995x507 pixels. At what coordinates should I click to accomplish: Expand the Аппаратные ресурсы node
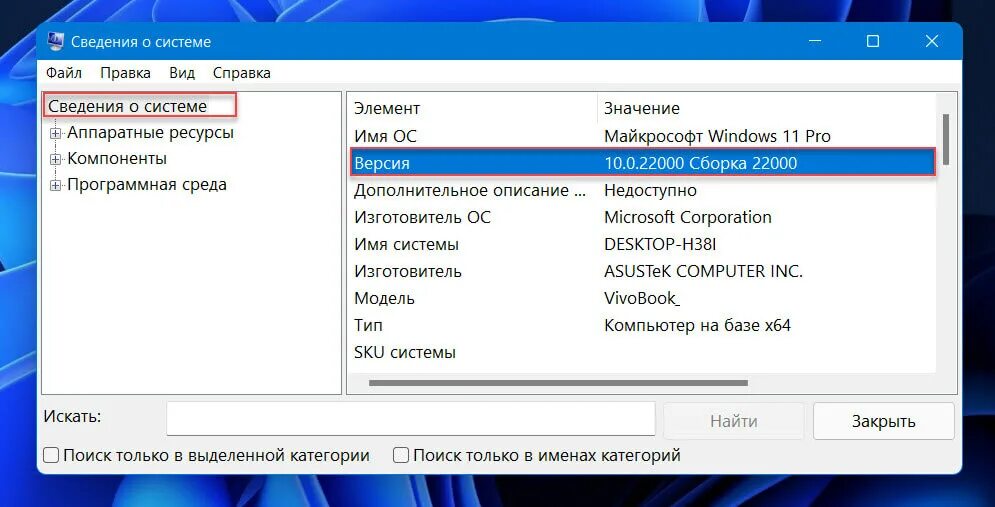click(x=56, y=133)
